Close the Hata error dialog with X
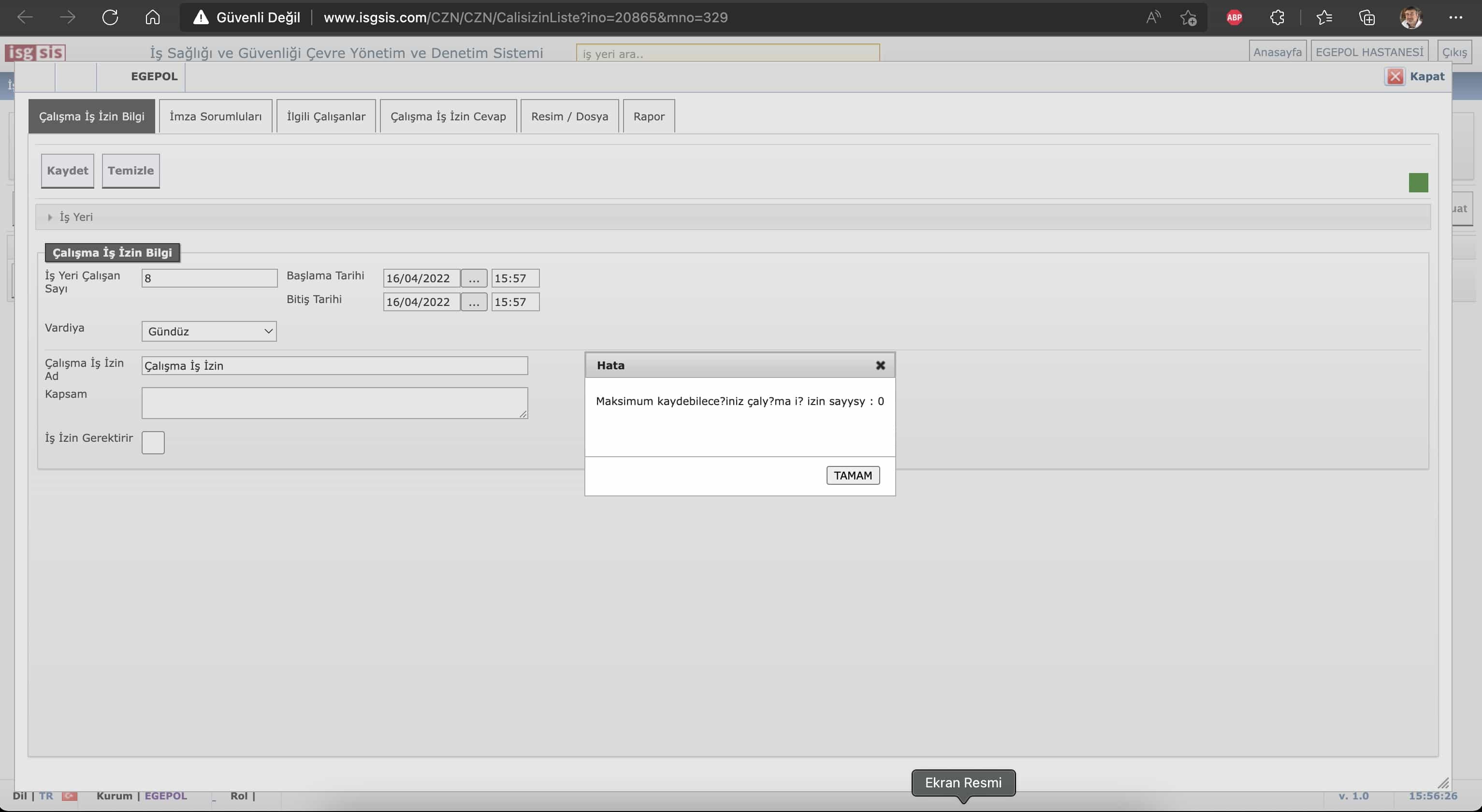 (880, 365)
